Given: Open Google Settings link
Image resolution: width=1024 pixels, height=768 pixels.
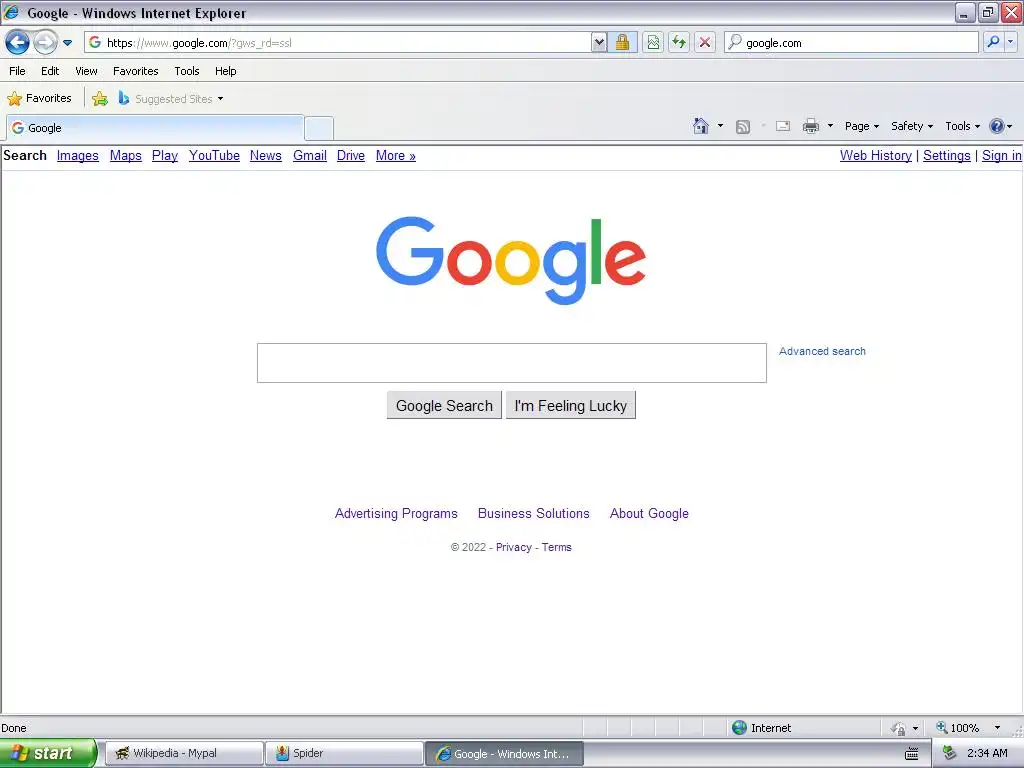Looking at the screenshot, I should click(947, 155).
